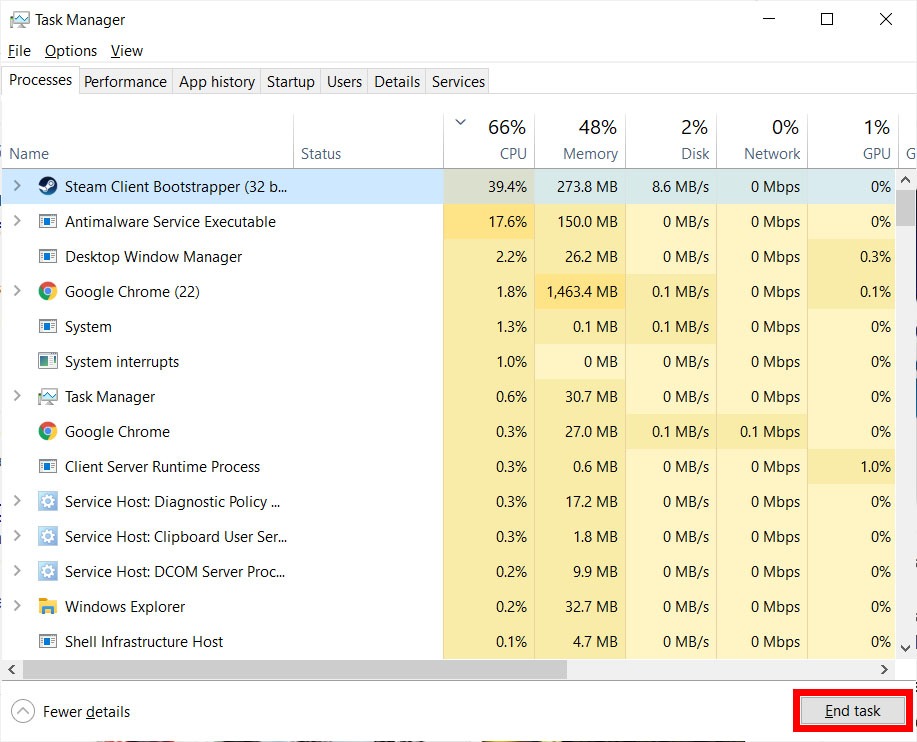Click the Task Manager icon in the process list
The image size is (917, 742).
48,396
